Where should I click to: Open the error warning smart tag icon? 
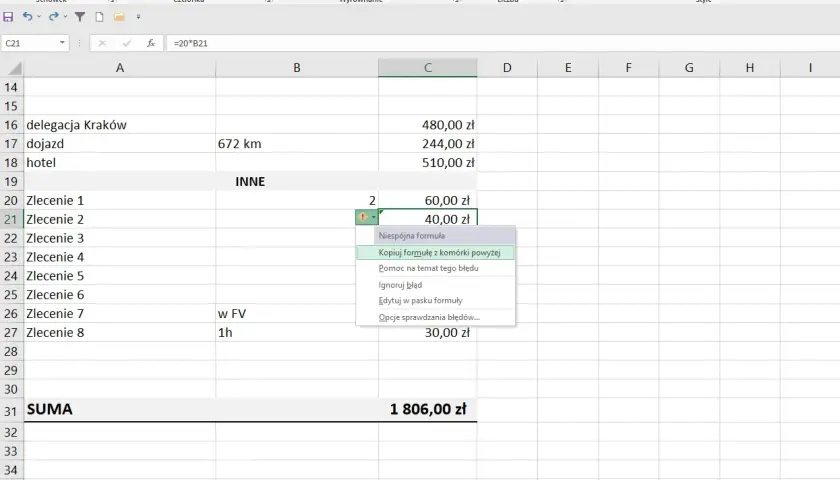click(x=363, y=217)
